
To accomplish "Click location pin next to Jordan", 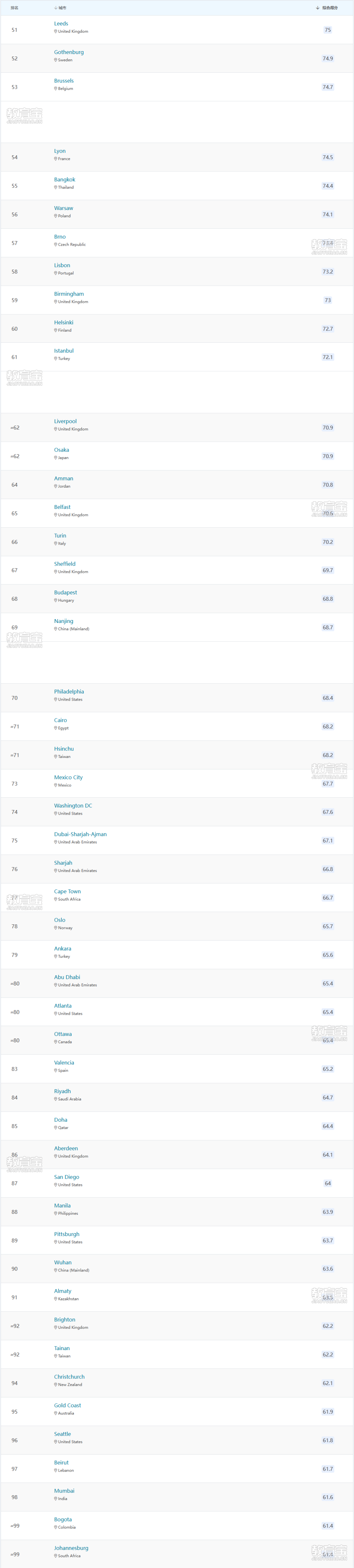I will (55, 486).
